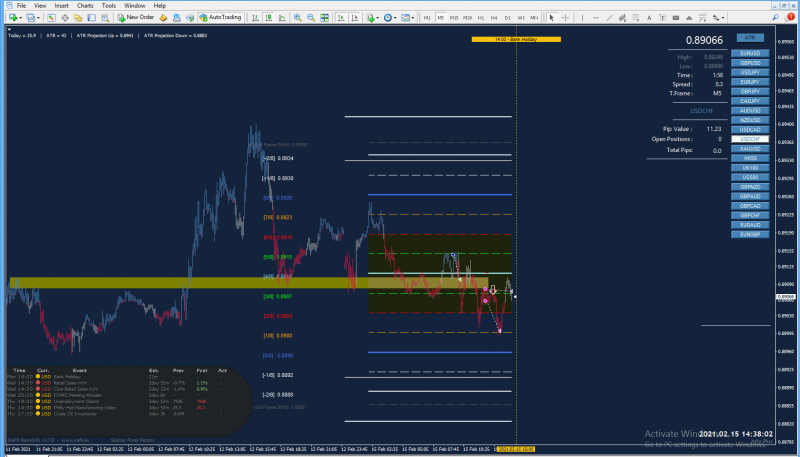
Task: Expand the Profiles dropdown arrow
Action: tap(38, 18)
